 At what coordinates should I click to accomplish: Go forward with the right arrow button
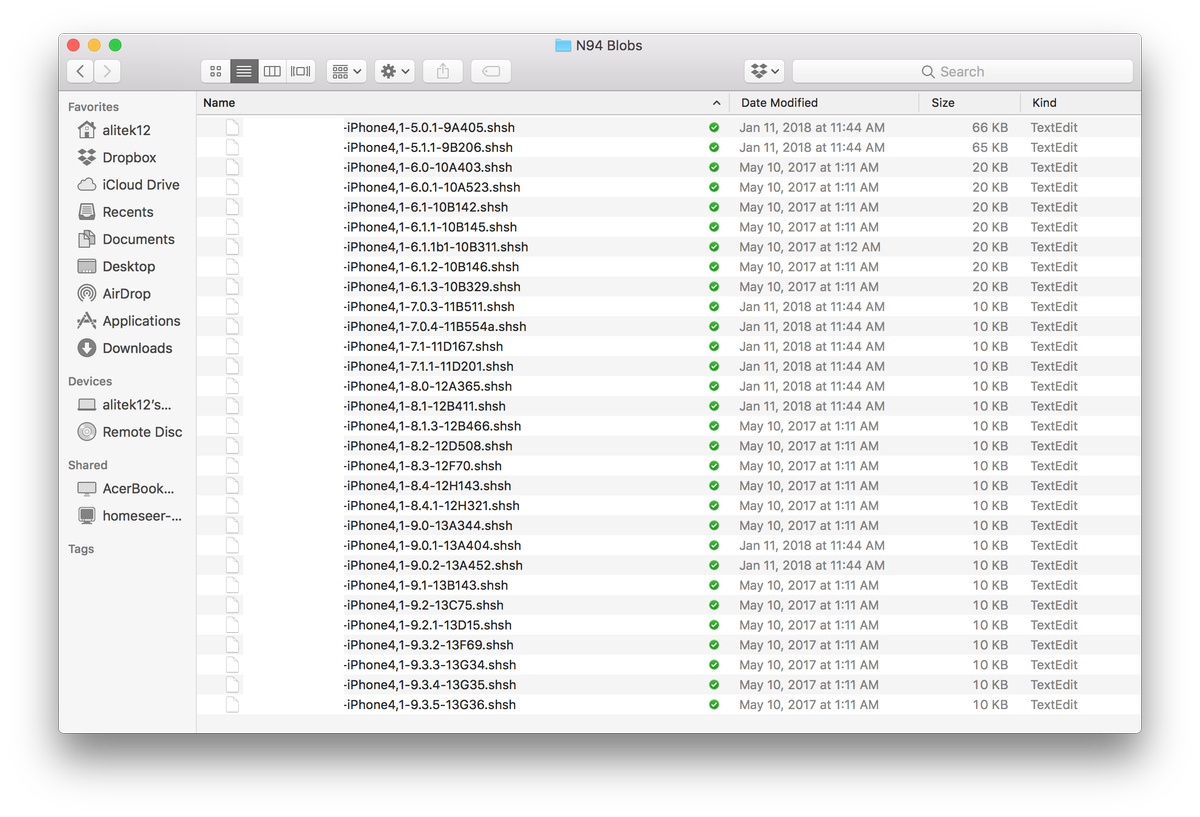[107, 71]
